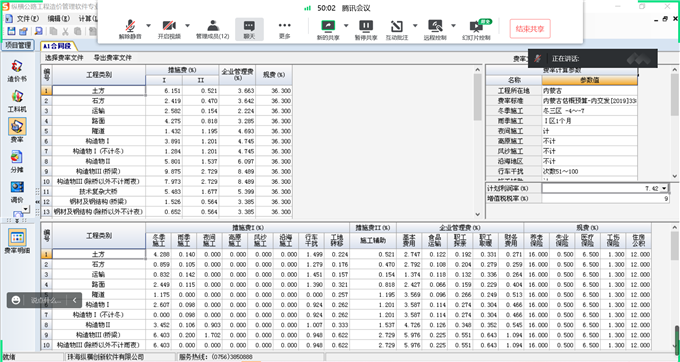Click the save disk toolbar icon

point(11,31)
